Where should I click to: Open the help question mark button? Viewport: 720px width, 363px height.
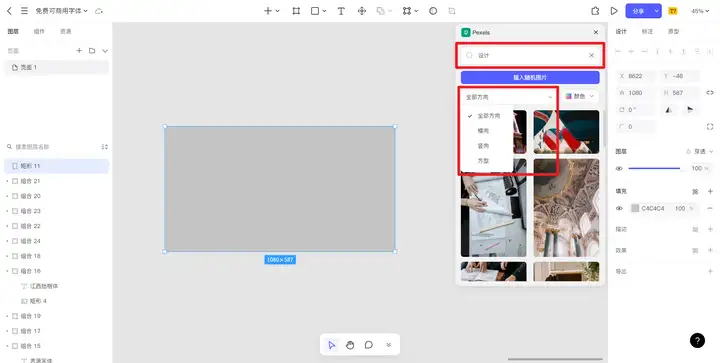click(697, 341)
